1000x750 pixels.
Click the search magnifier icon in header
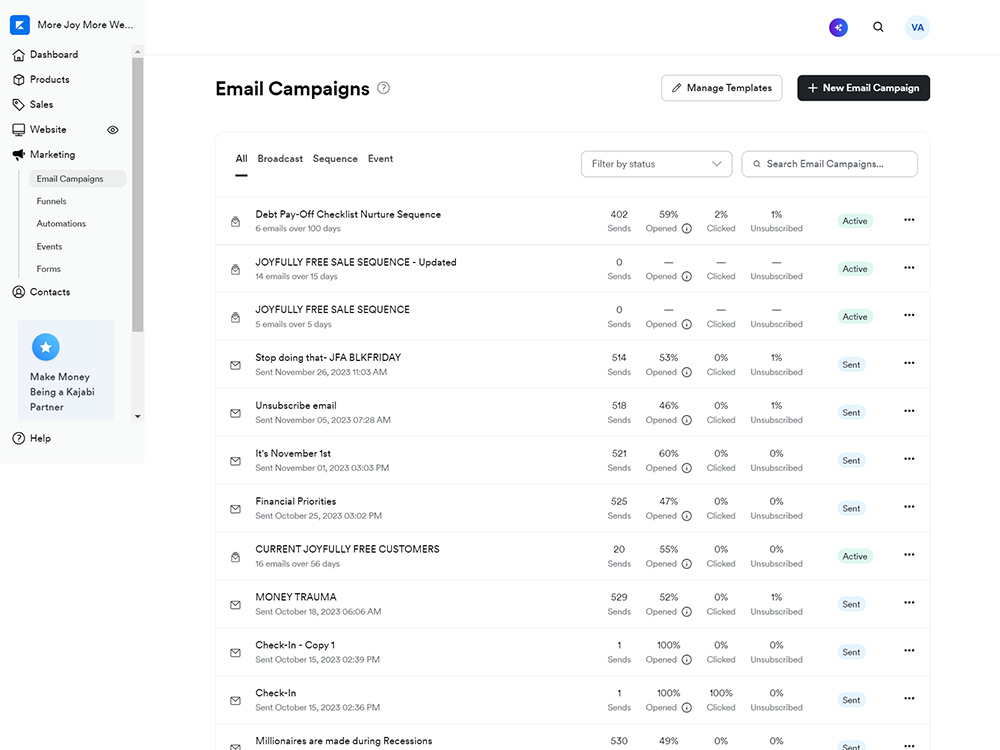coord(878,27)
